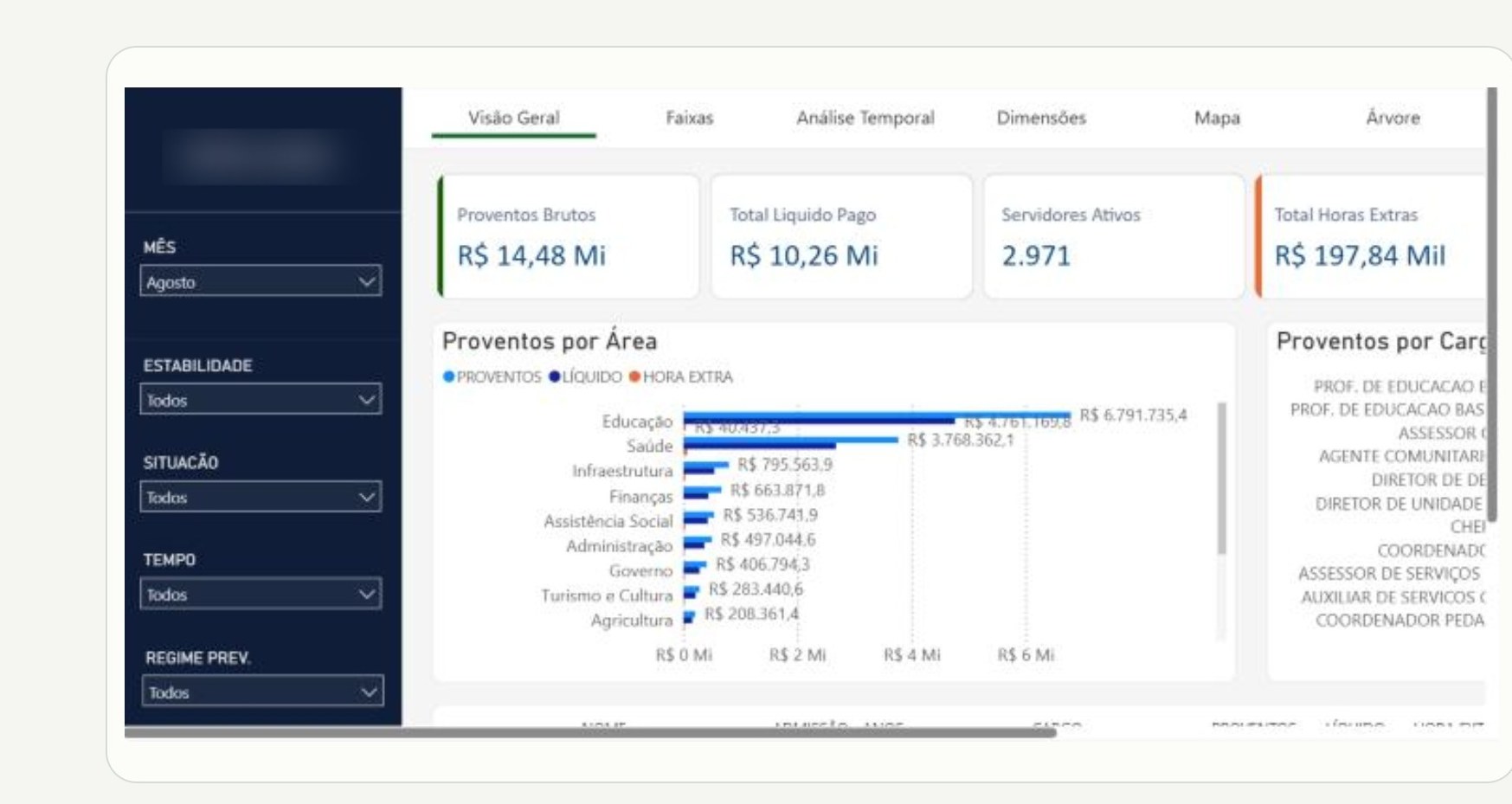Image resolution: width=1512 pixels, height=804 pixels.
Task: Expand the SITUAÇÃO dropdown
Action: coord(261,497)
